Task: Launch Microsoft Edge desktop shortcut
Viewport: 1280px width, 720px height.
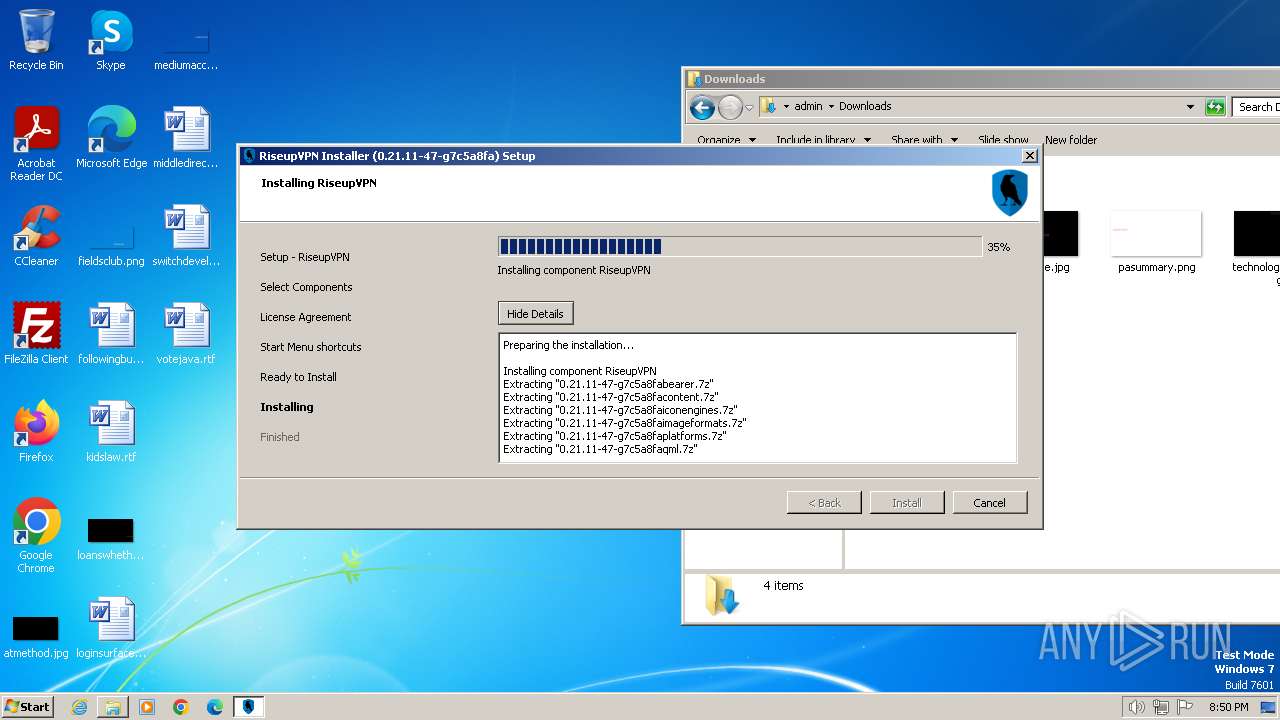Action: (111, 137)
